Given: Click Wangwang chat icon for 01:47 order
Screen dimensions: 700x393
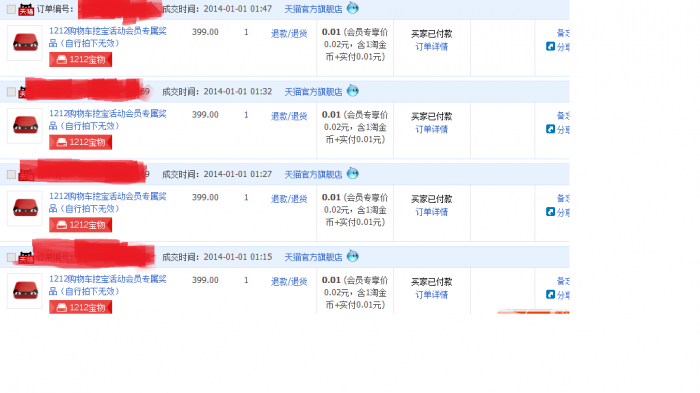Looking at the screenshot, I should [x=353, y=8].
